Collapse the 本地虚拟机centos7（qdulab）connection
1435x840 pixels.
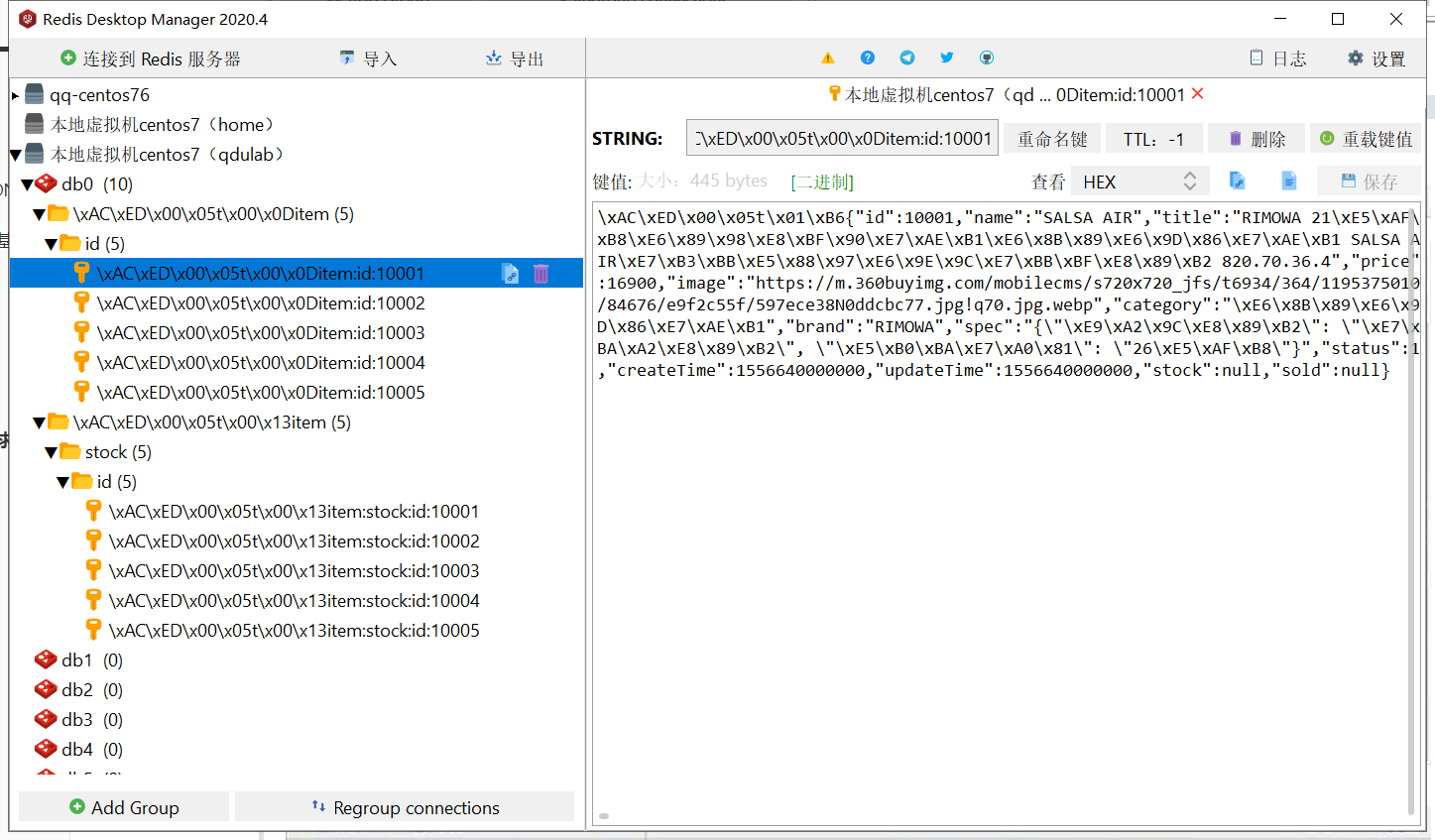coord(16,155)
